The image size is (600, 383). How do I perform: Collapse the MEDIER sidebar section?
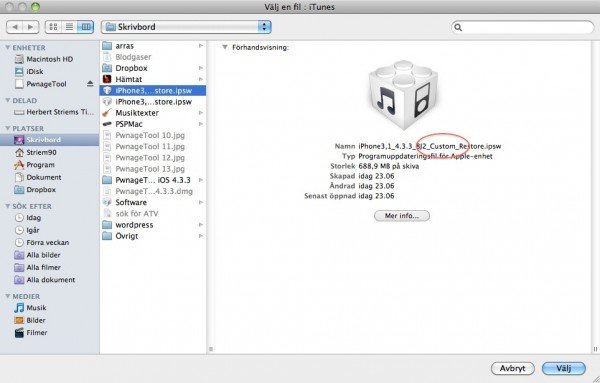pyautogui.click(x=8, y=296)
